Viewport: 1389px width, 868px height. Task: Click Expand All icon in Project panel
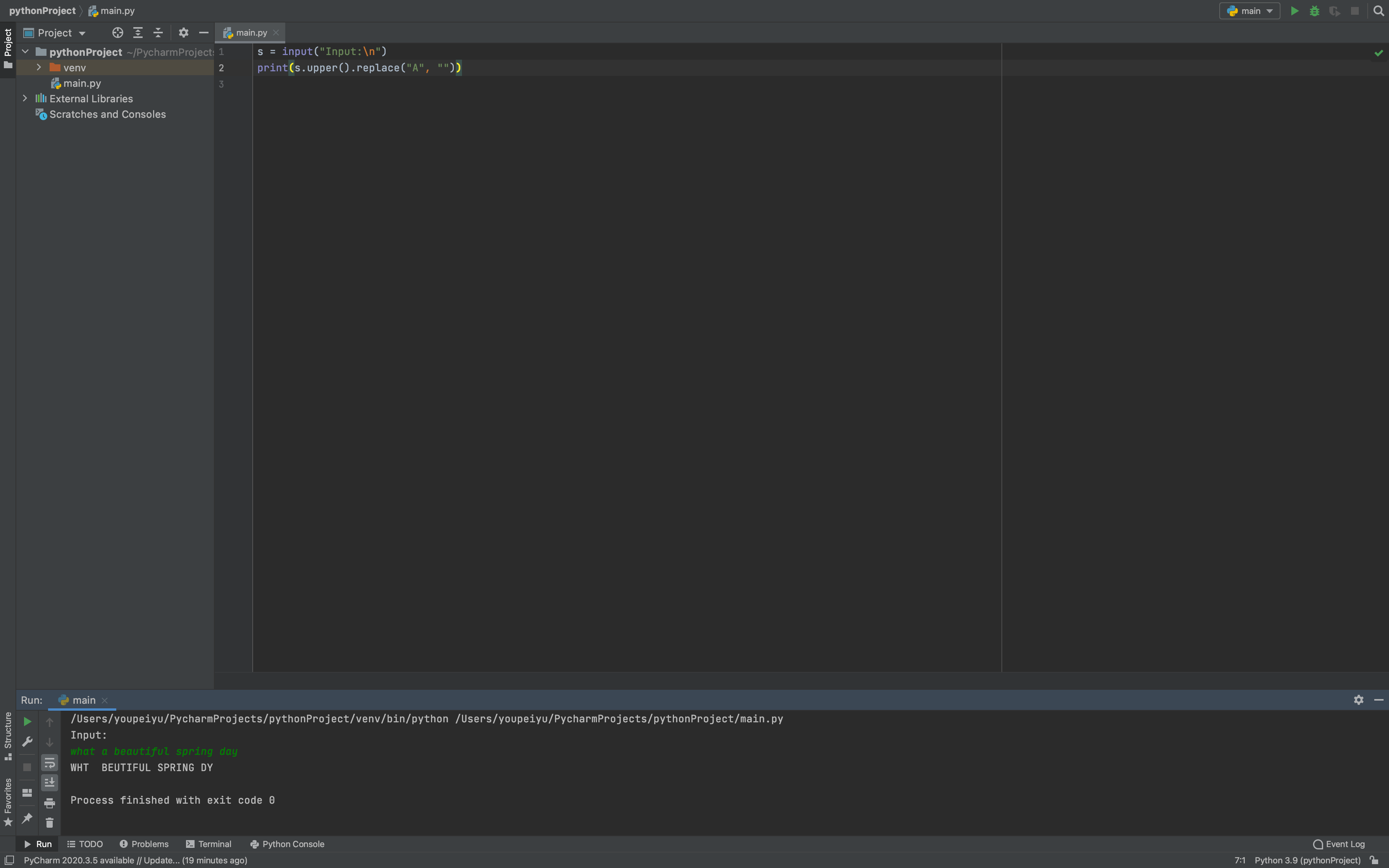[x=138, y=33]
